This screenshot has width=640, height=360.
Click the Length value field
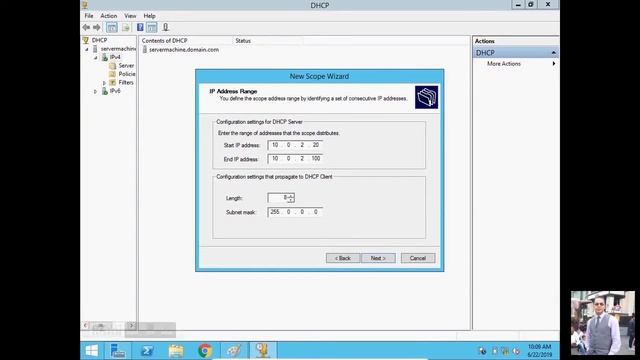coord(278,198)
